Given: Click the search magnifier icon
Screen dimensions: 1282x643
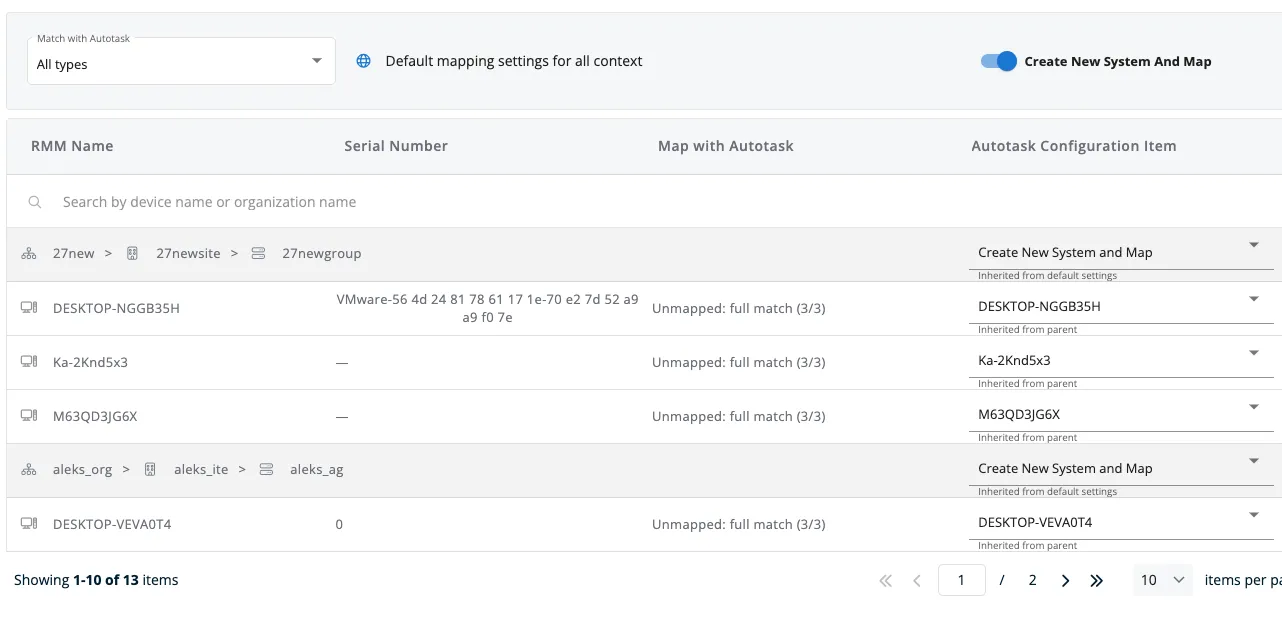Looking at the screenshot, I should pos(35,202).
